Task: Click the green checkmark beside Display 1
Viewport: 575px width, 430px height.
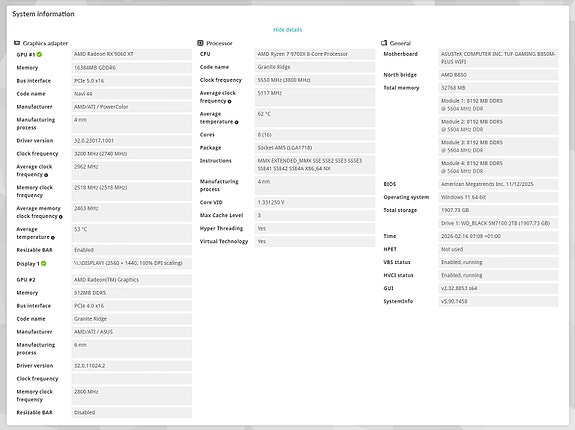Action: 44,263
